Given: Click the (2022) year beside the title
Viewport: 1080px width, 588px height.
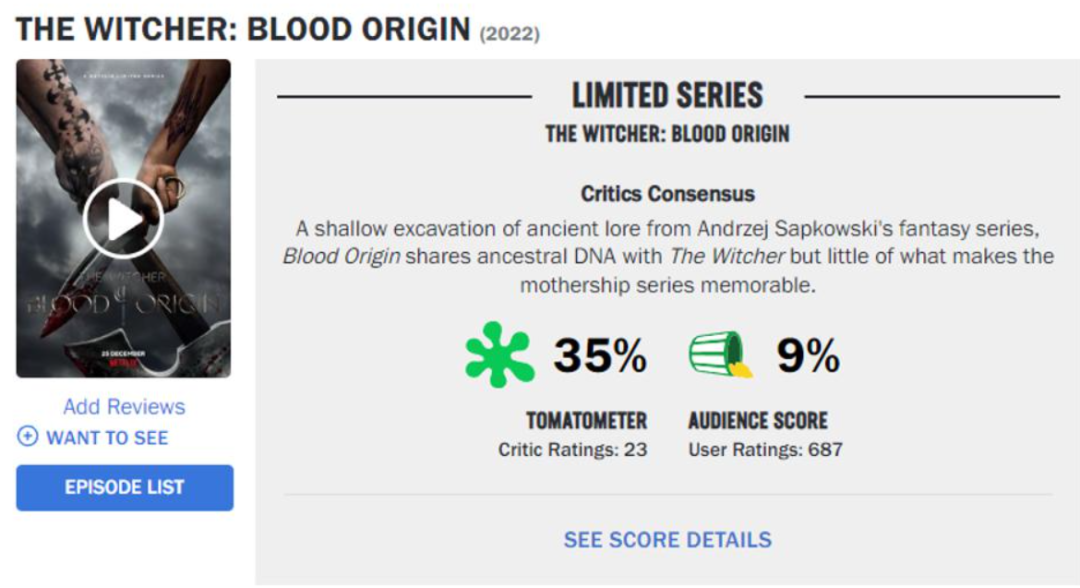Looking at the screenshot, I should point(510,33).
